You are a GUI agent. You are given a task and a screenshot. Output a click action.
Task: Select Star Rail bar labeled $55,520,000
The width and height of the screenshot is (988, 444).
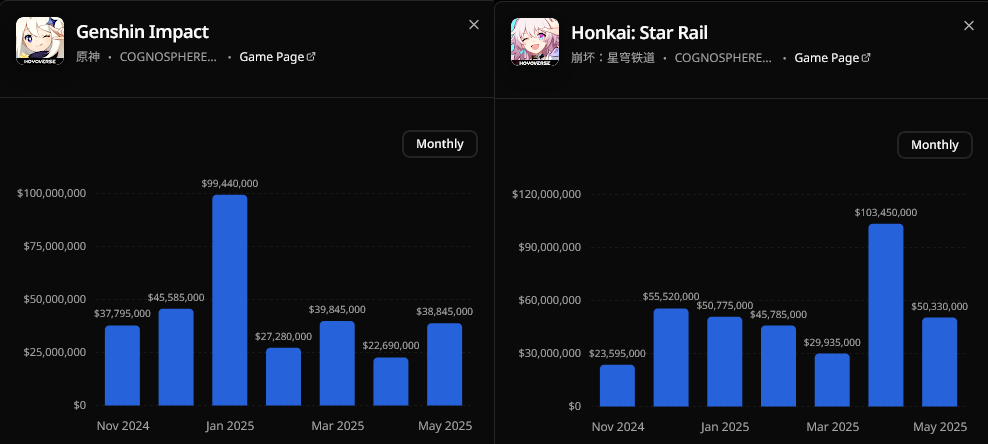tap(671, 357)
